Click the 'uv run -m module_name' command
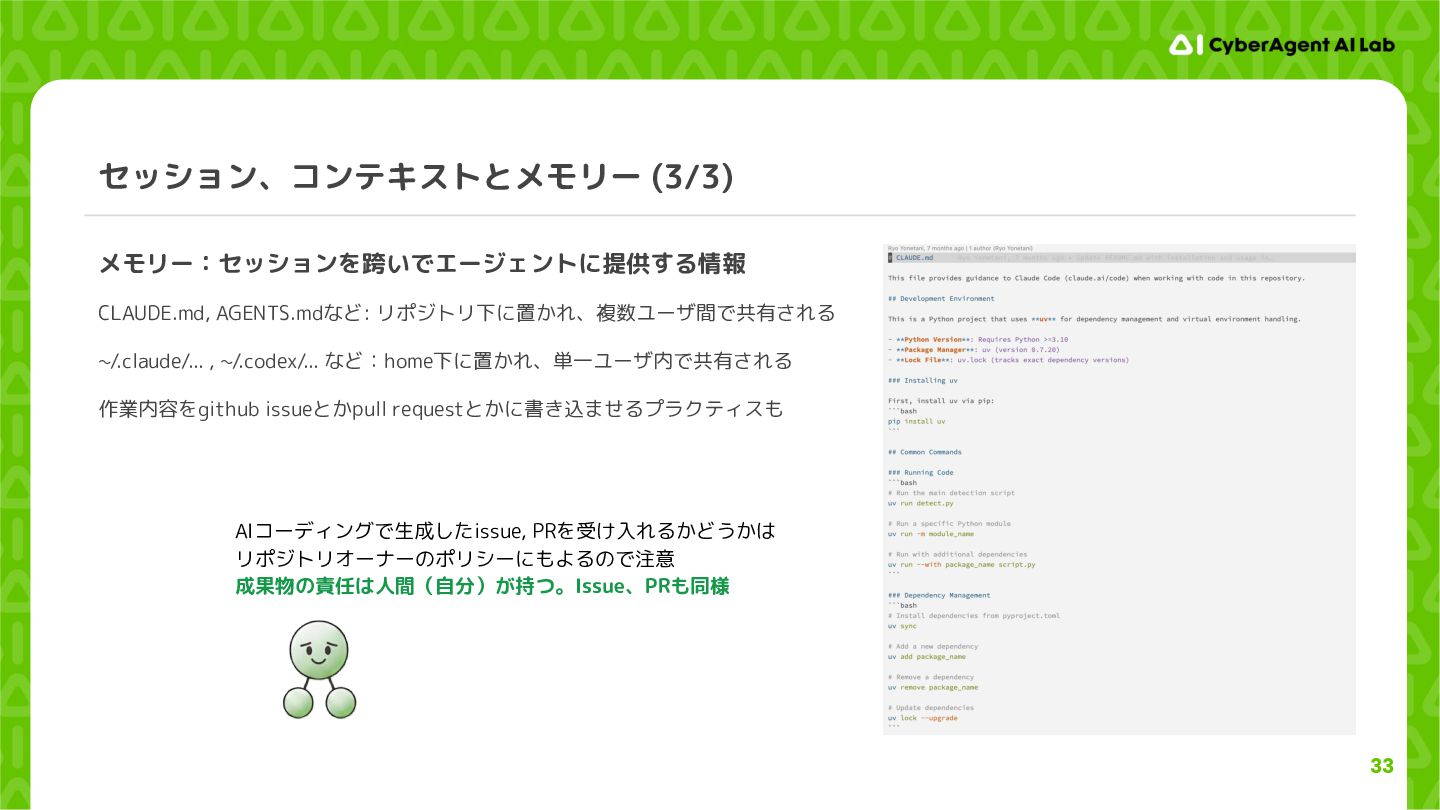Image resolution: width=1440 pixels, height=810 pixels. 930,534
